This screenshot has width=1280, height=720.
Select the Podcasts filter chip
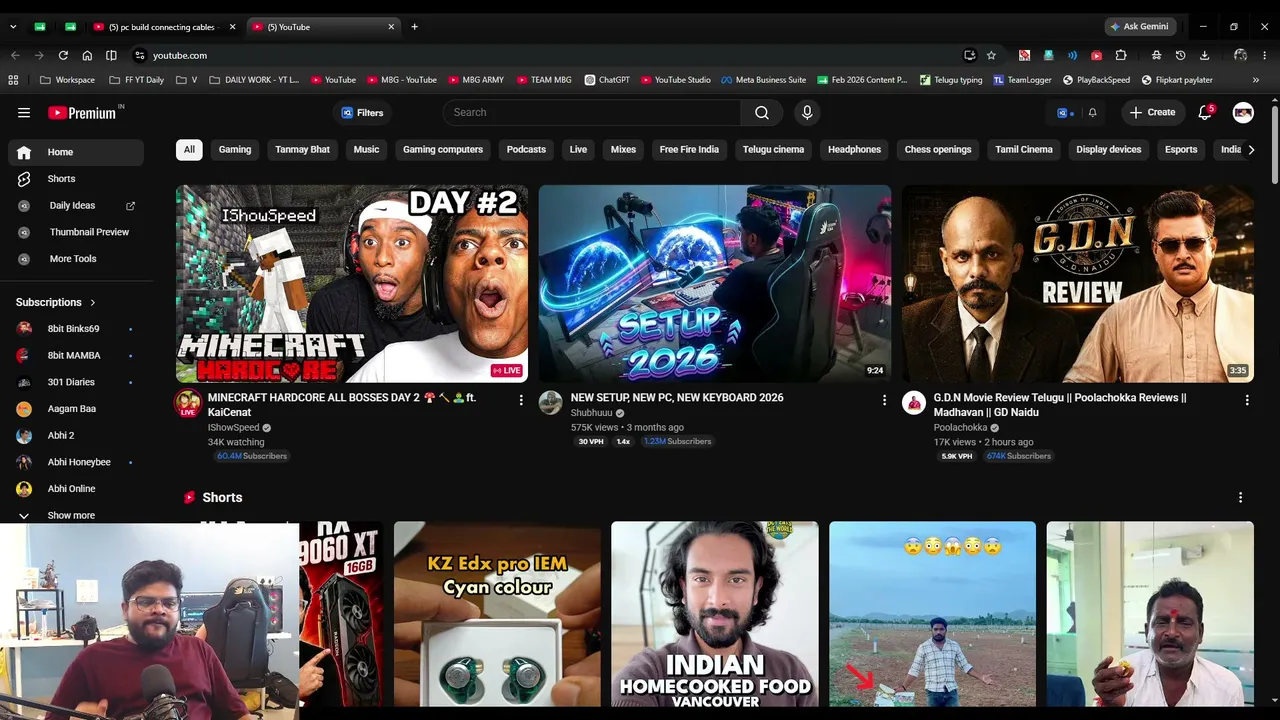coord(526,150)
